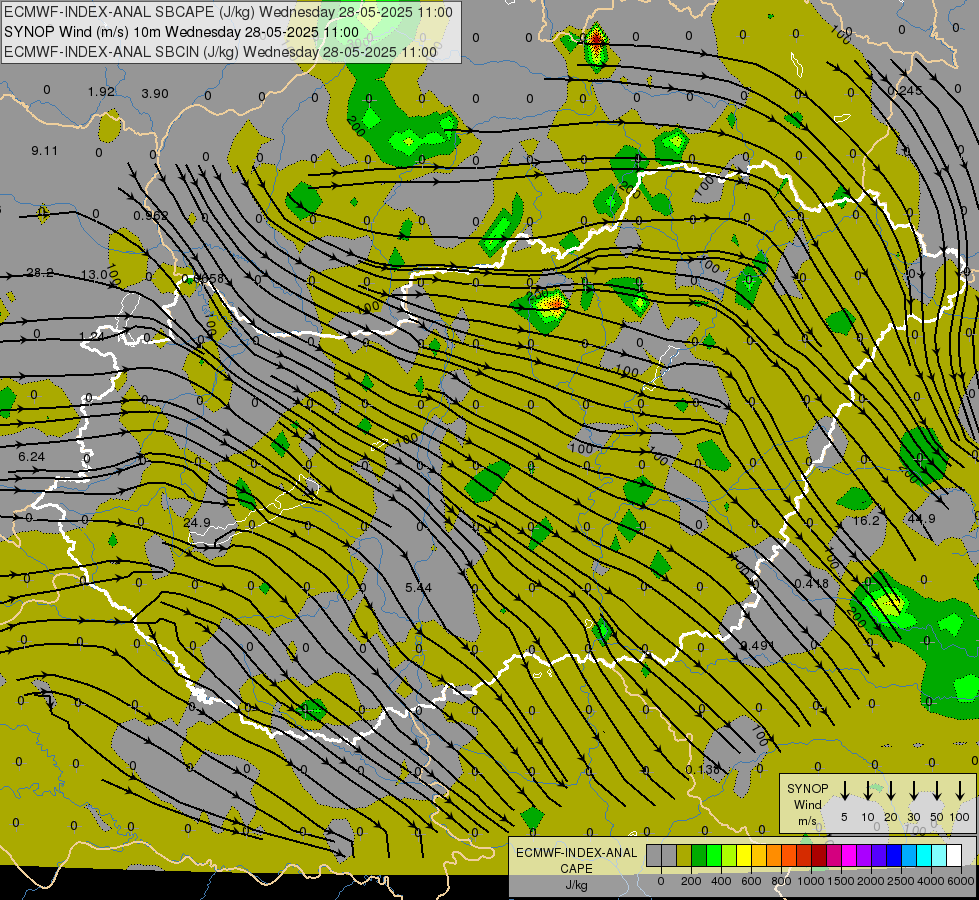The image size is (979, 900).
Task: Pick the pure yellow legend swatch
Action: (744, 855)
